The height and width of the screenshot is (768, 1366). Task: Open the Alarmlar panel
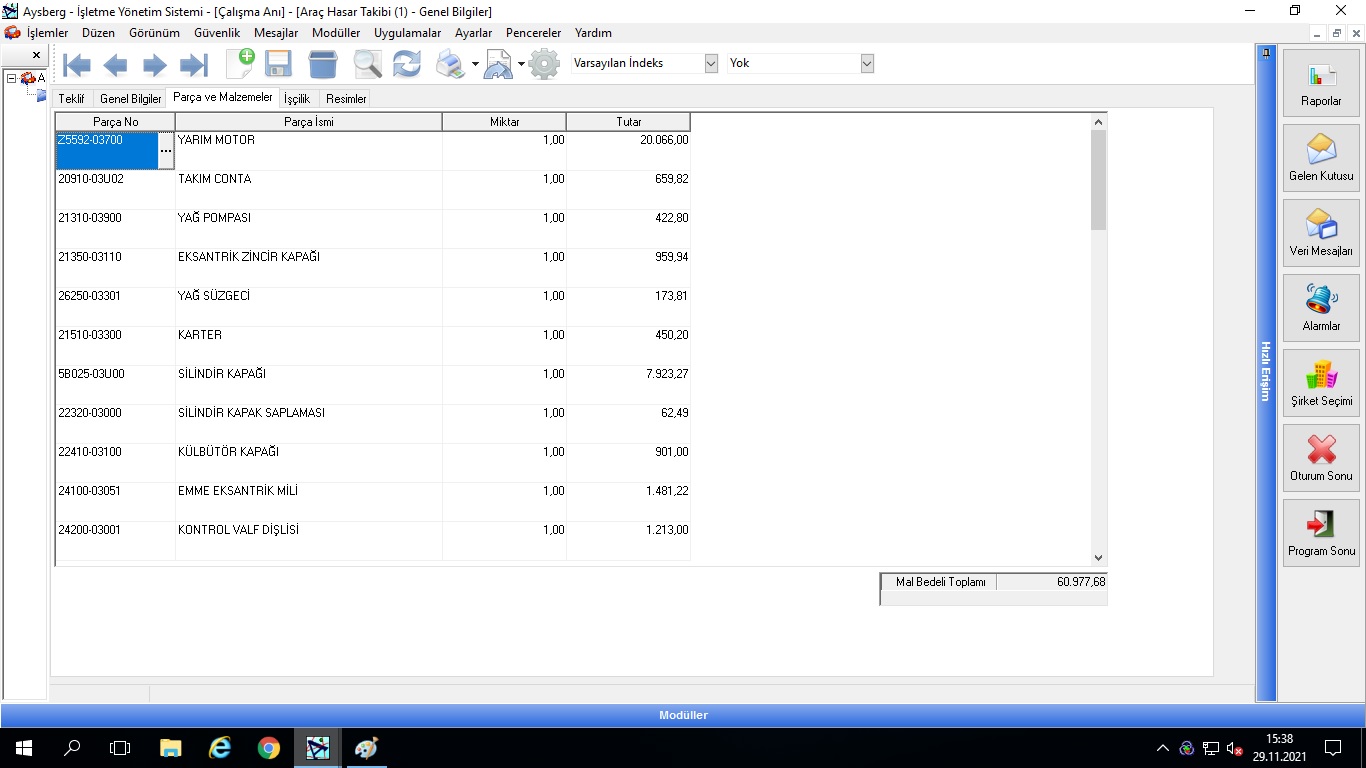[x=1321, y=308]
